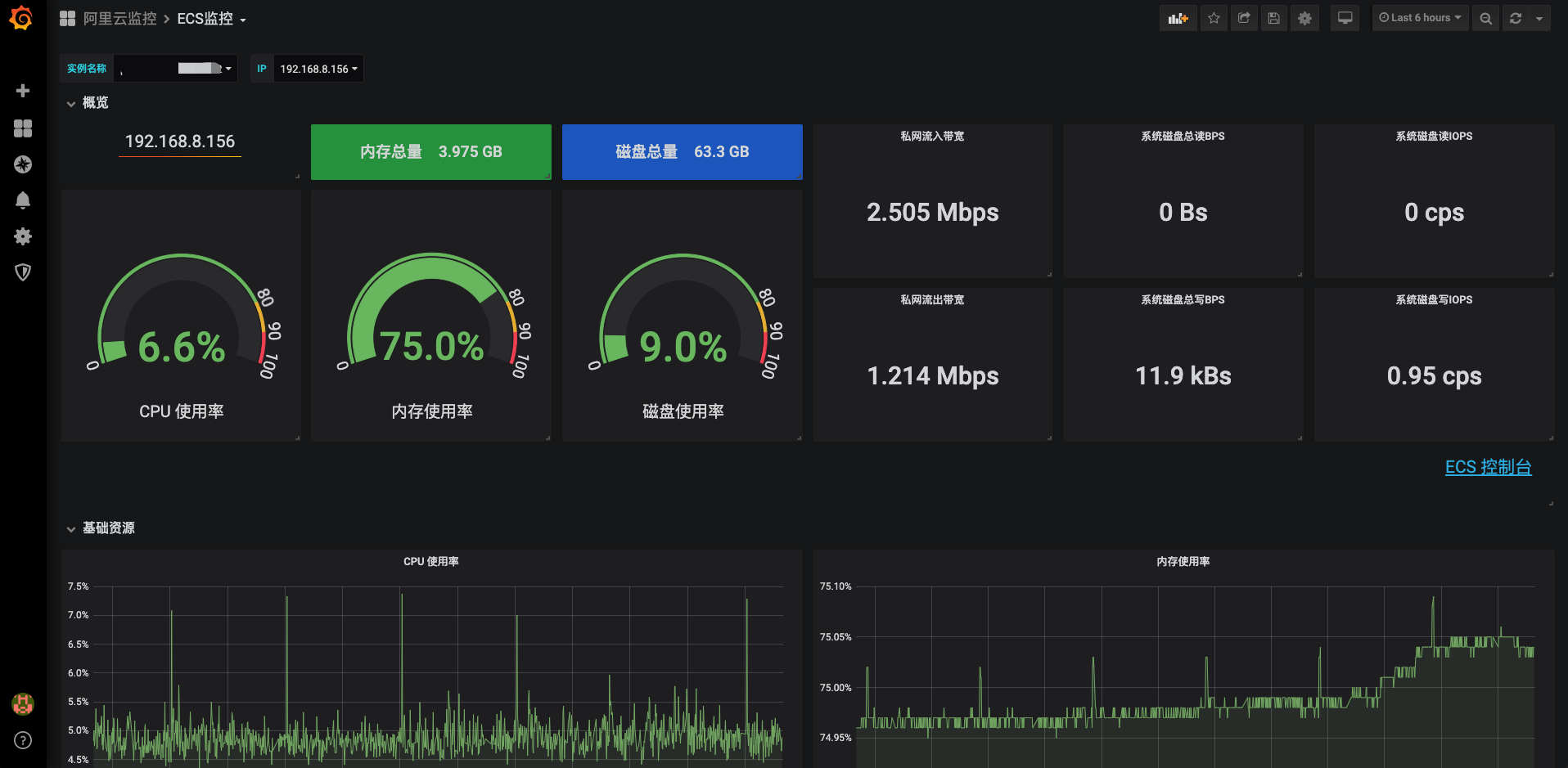Open the Configuration gear in sidebar
Image resolution: width=1568 pixels, height=768 pixels.
pyautogui.click(x=23, y=236)
